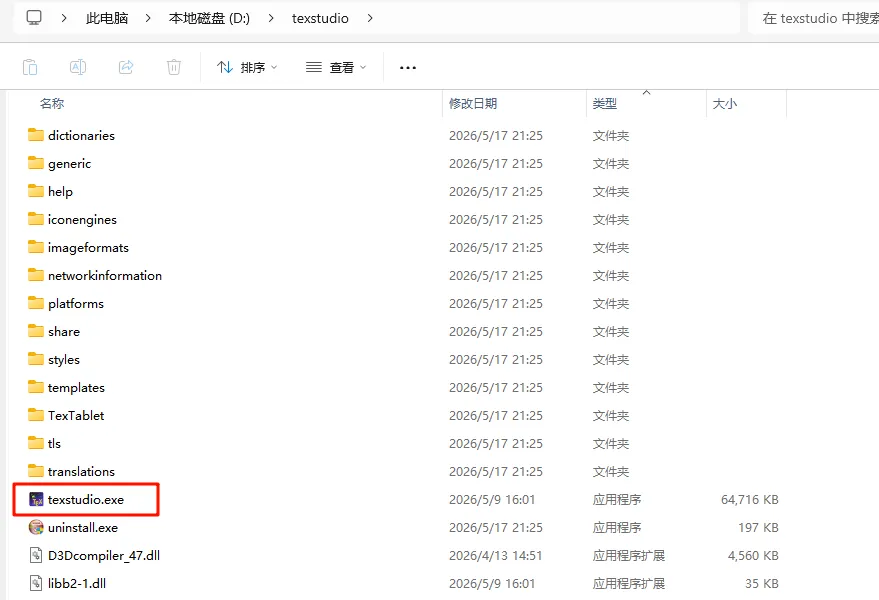Click the date of texstudio.exe row

492,499
